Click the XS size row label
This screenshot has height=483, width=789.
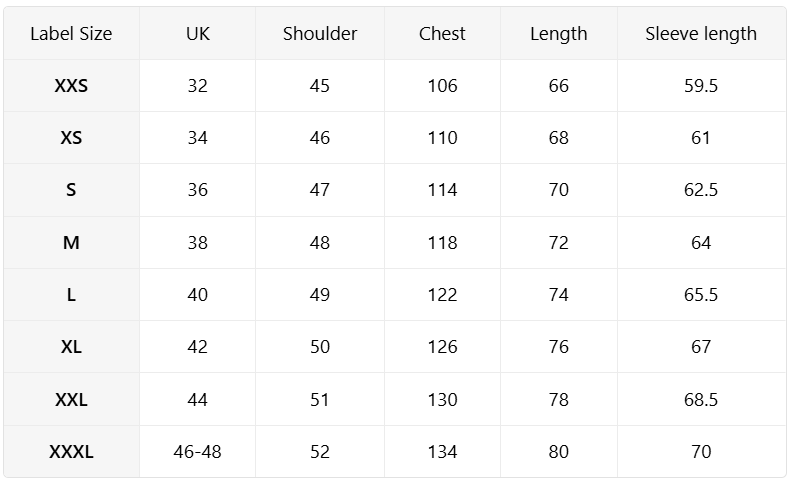coord(71,138)
